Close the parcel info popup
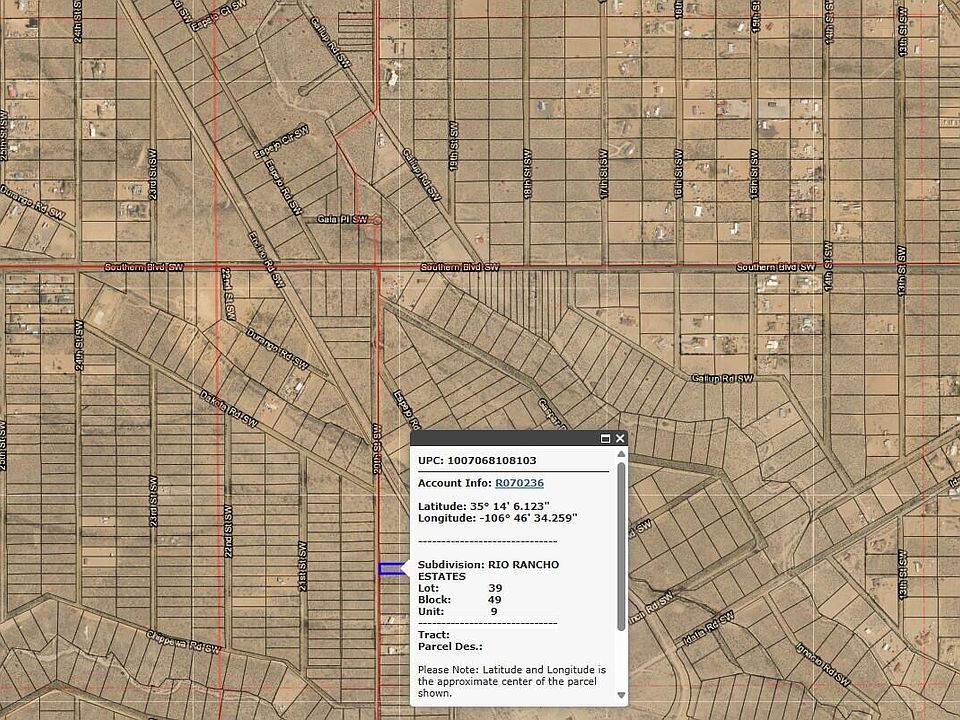The width and height of the screenshot is (960, 720). [x=620, y=438]
